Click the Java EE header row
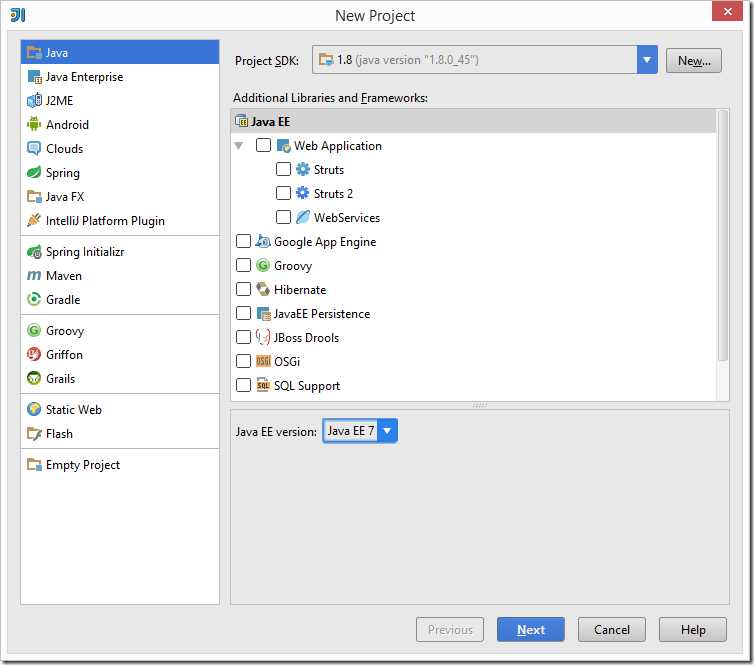 point(474,121)
